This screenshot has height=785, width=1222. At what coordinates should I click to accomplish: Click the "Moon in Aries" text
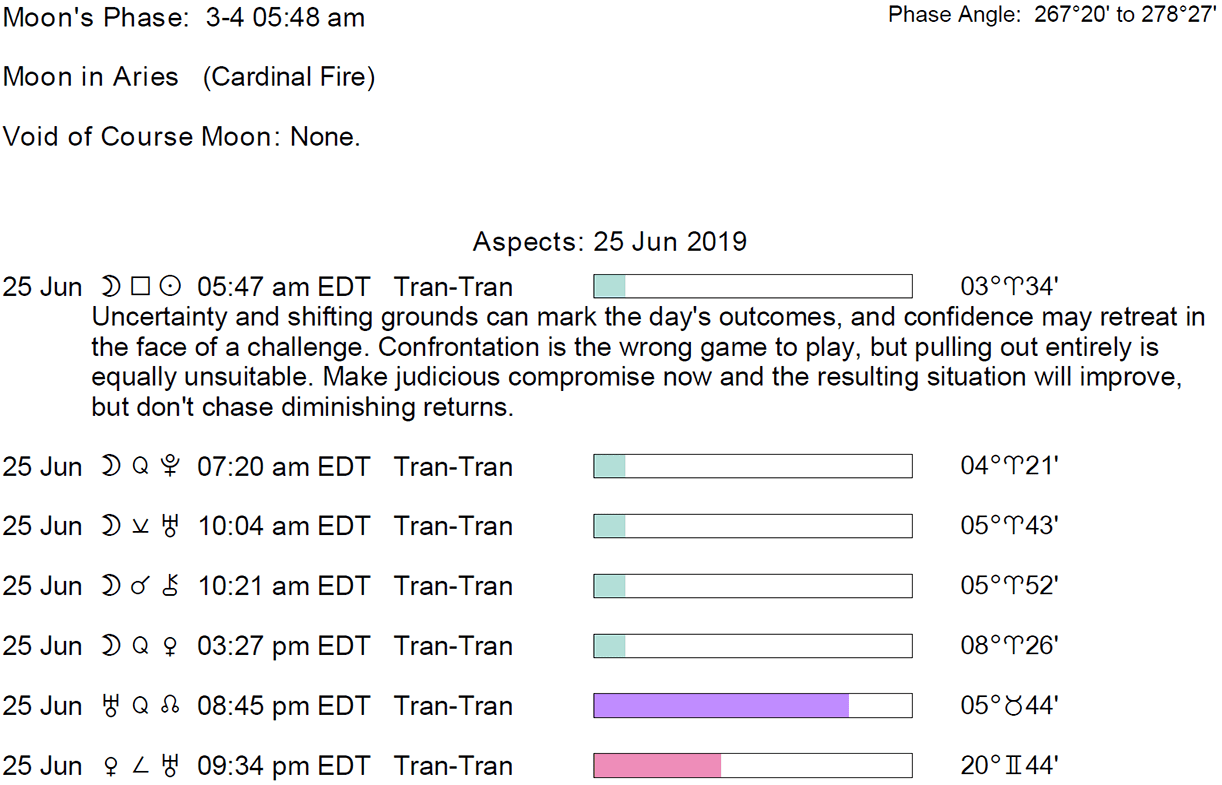pyautogui.click(x=91, y=77)
